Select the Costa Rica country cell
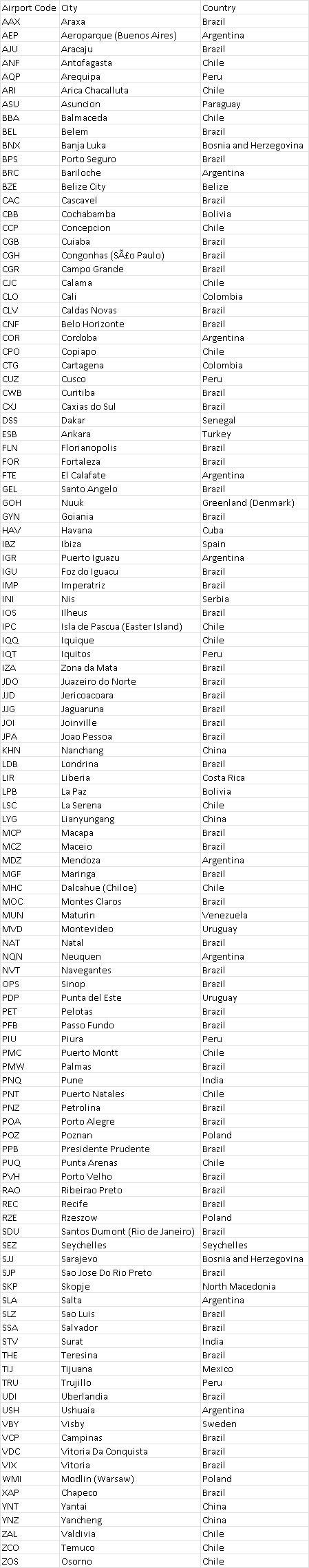309x1568 pixels. click(x=254, y=777)
